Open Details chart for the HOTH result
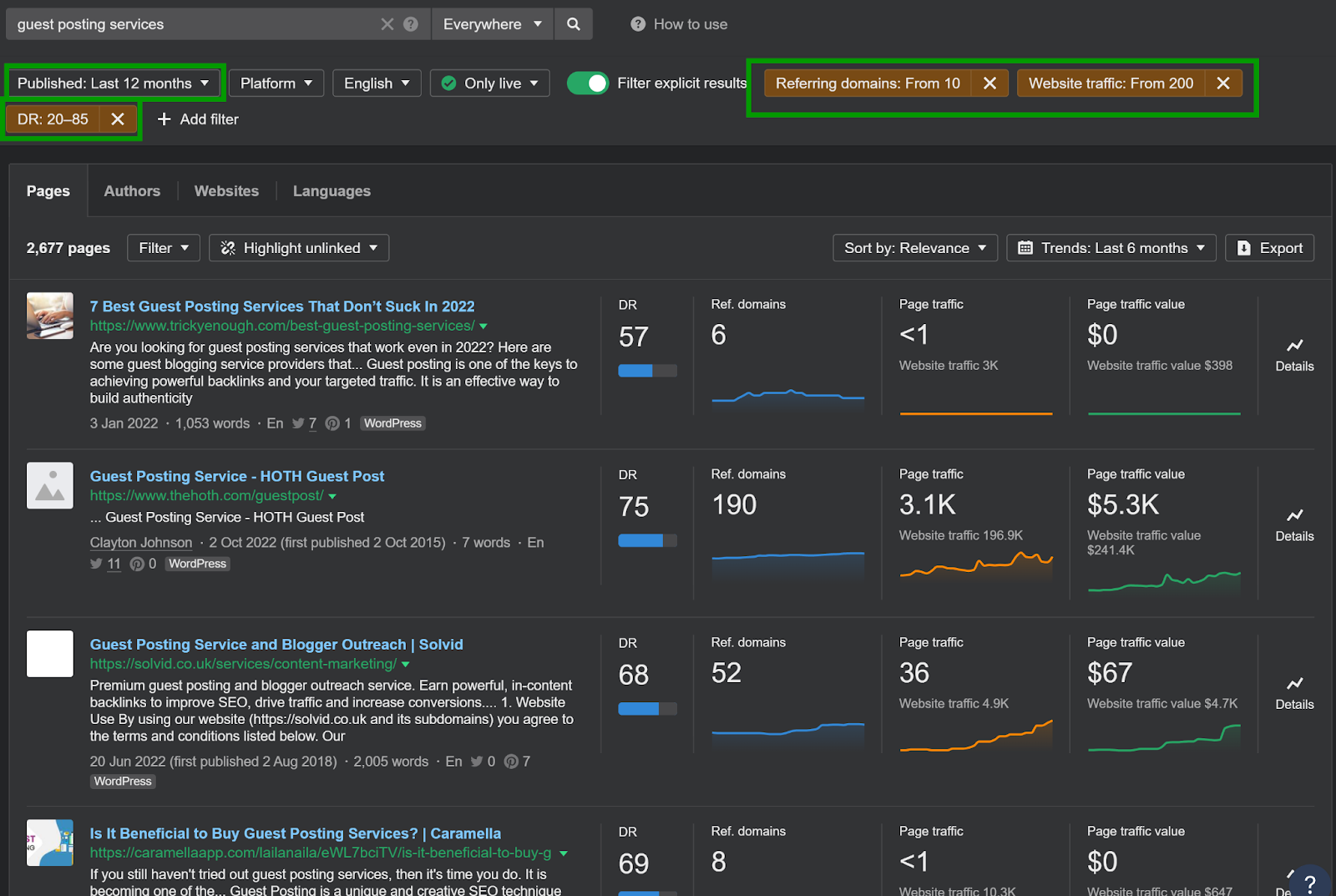 click(x=1294, y=524)
